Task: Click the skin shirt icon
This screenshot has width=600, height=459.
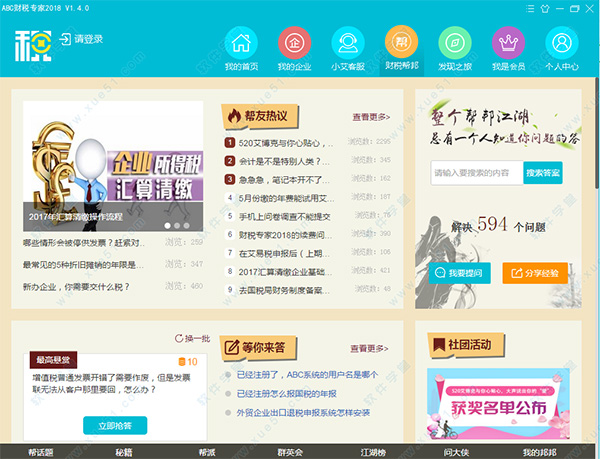Action: point(545,8)
